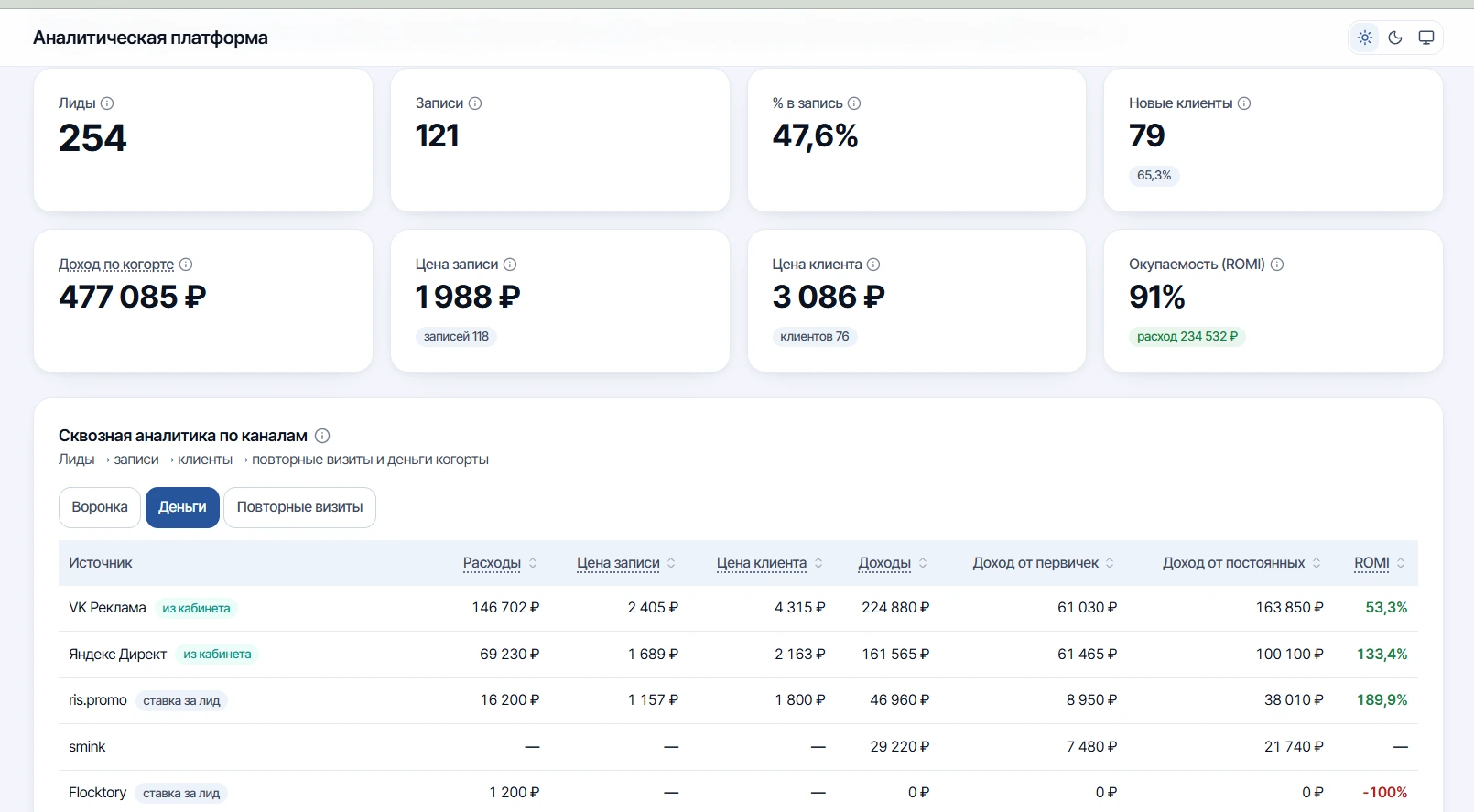Sort by Доход от постоянных column
Viewport: 1474px width, 812px height.
1242,563
